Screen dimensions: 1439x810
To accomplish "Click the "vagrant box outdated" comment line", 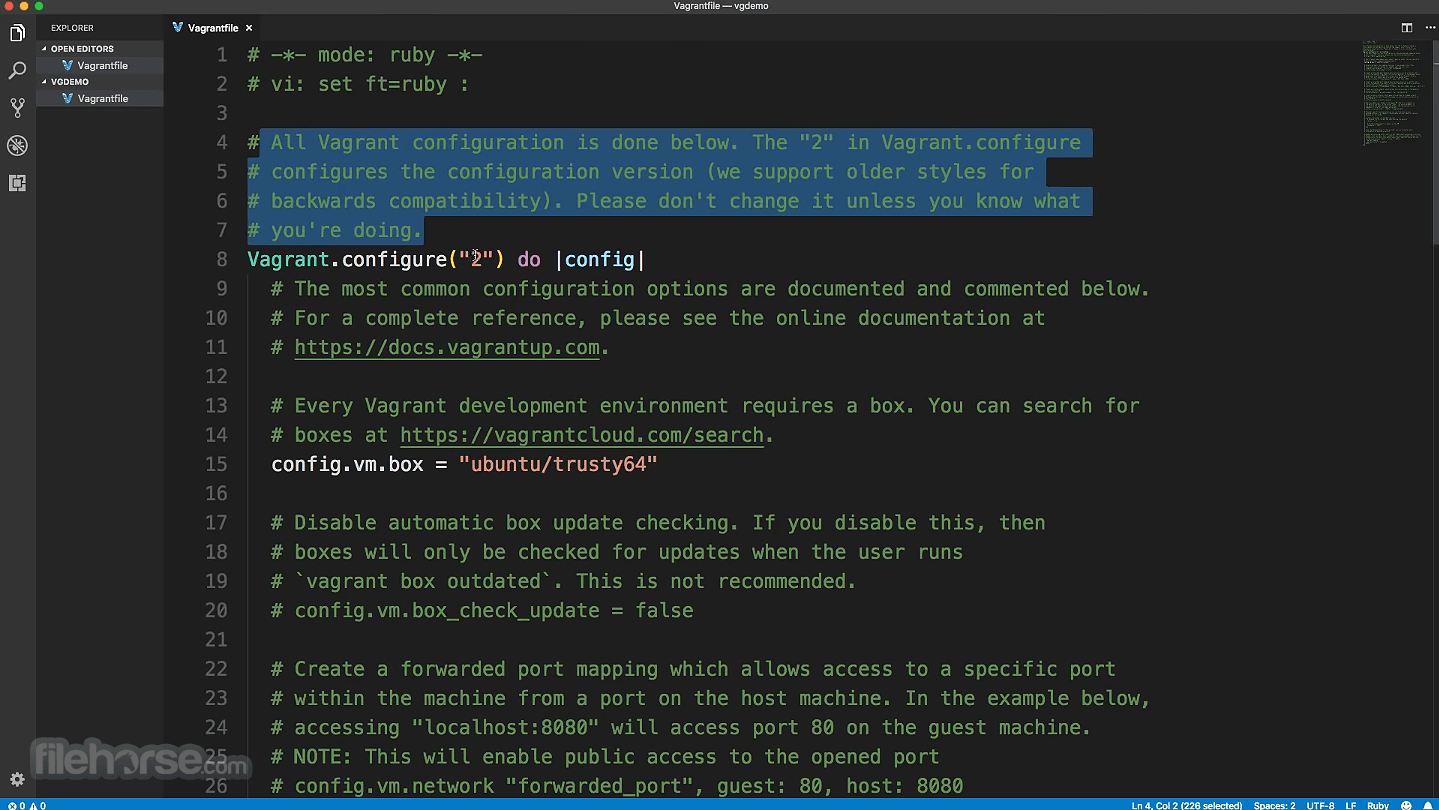I will click(563, 581).
